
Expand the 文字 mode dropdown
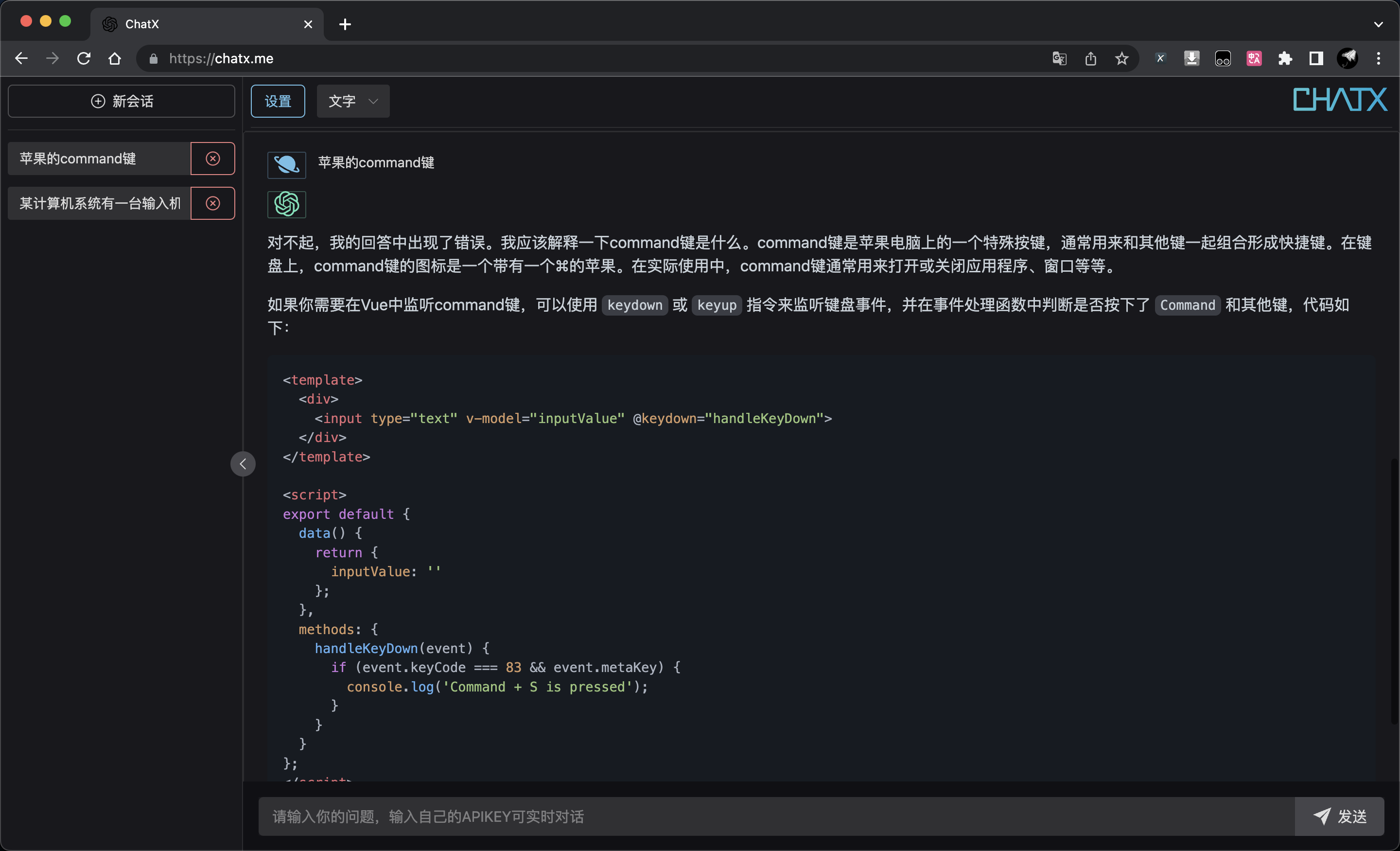click(x=353, y=101)
